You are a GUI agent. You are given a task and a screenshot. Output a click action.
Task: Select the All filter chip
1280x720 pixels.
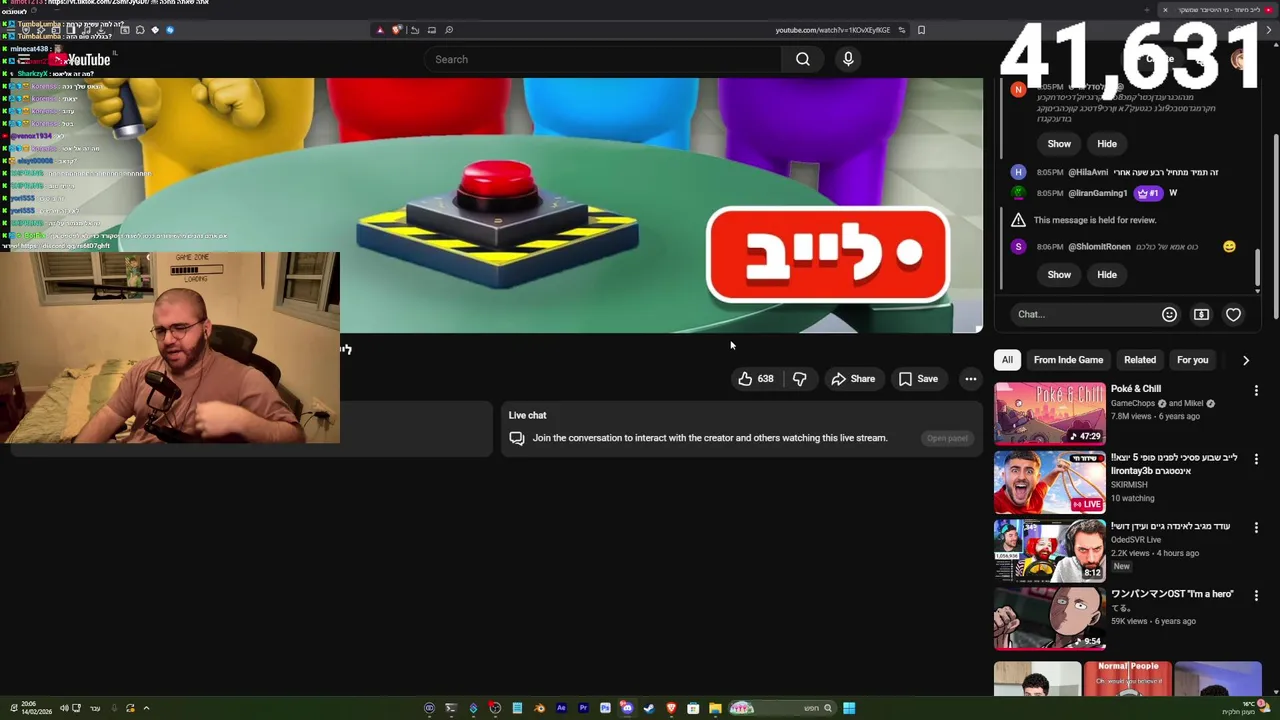pyautogui.click(x=1007, y=360)
